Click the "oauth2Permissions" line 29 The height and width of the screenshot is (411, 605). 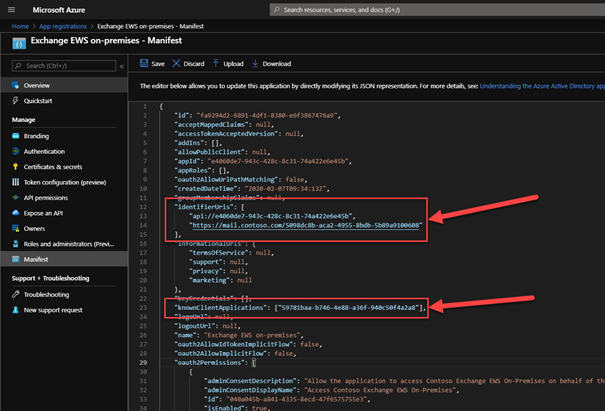(x=215, y=363)
